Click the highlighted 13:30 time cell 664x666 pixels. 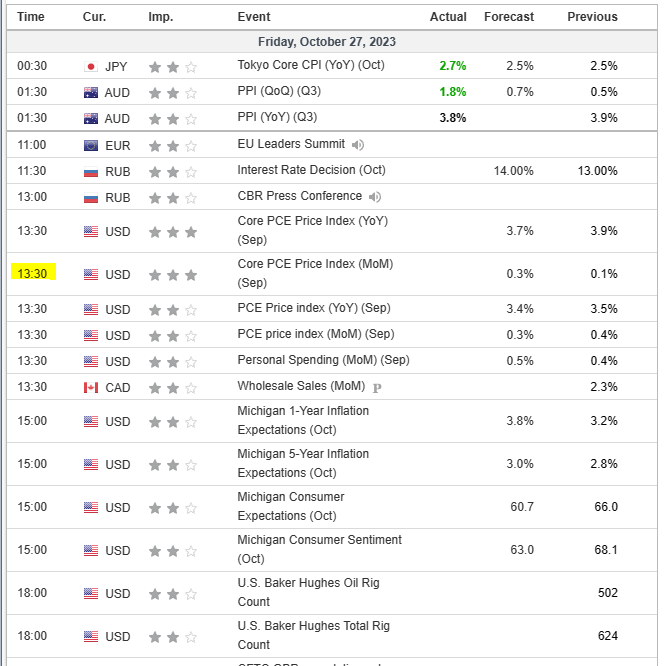(32, 273)
